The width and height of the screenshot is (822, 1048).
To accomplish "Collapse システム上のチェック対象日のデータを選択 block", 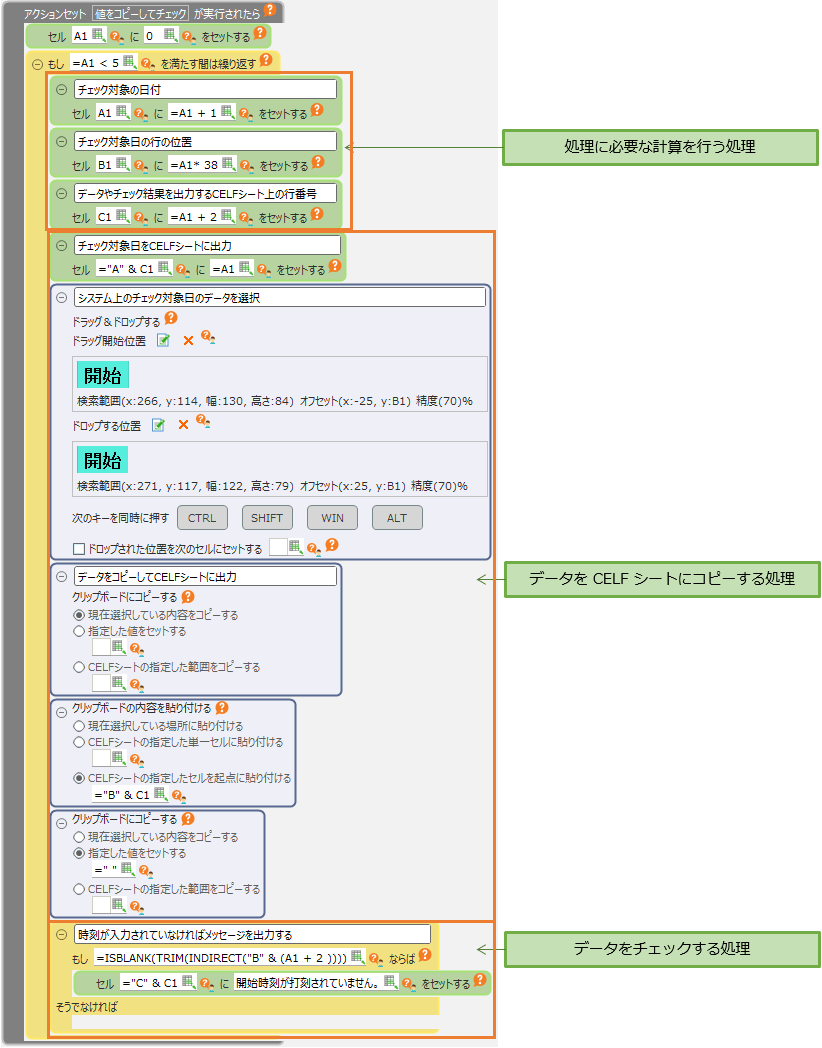I will point(62,297).
